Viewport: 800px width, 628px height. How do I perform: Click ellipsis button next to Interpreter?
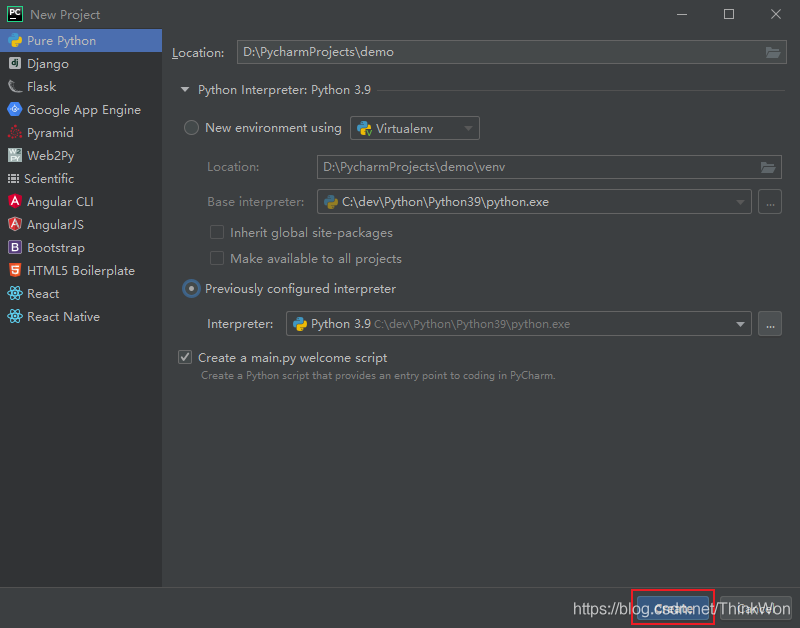pyautogui.click(x=770, y=324)
